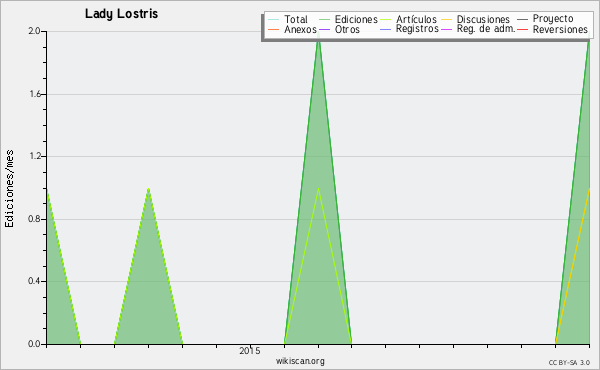Click the 0.0 y-axis value
Screen dimensions: 600x370
(34, 344)
